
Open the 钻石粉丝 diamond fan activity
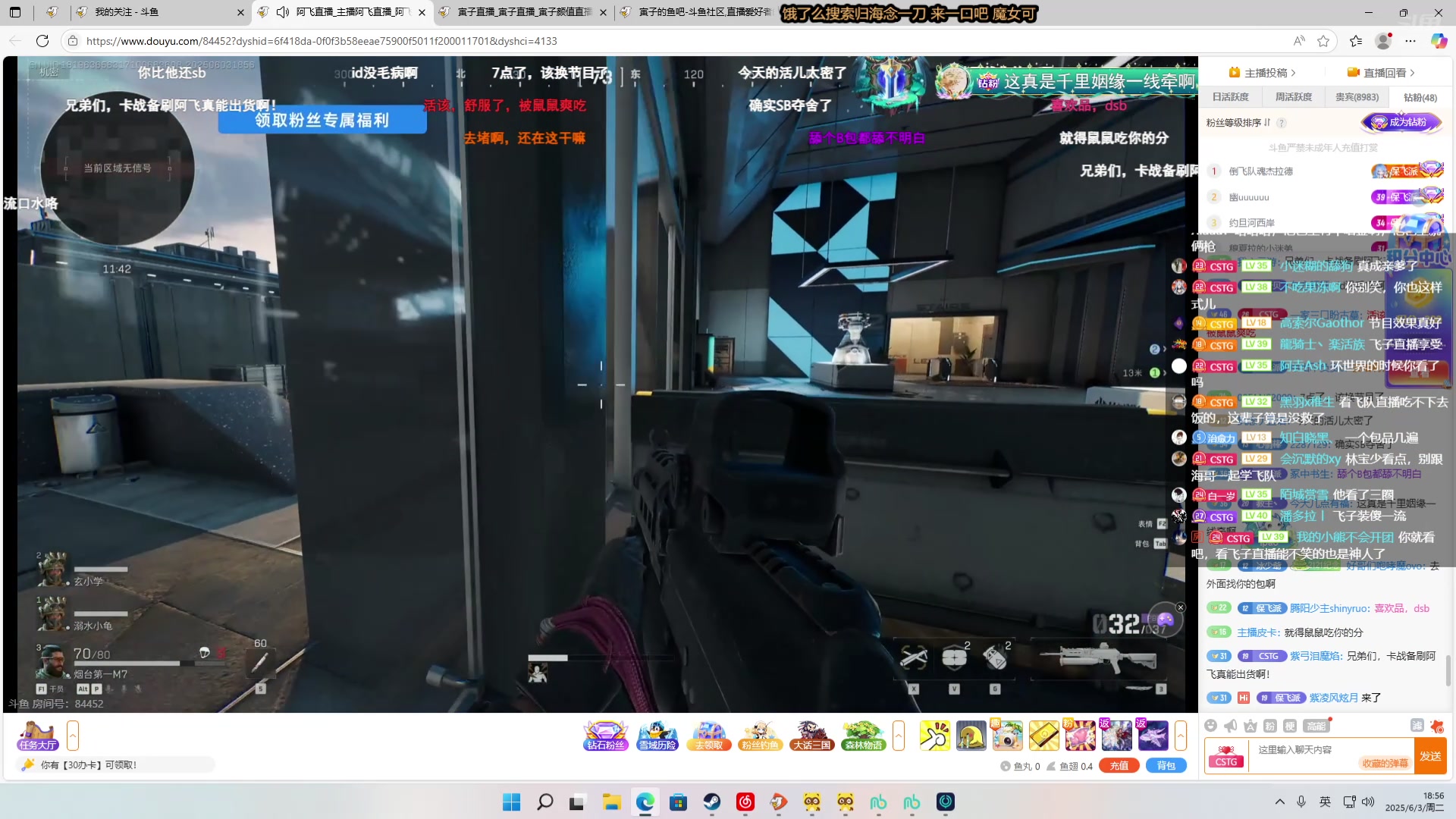coord(606,736)
